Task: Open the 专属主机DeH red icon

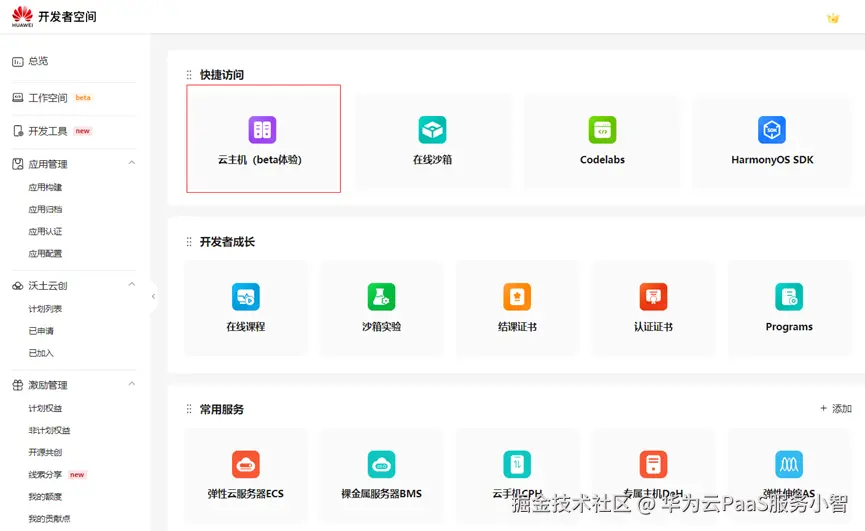Action: [x=653, y=464]
